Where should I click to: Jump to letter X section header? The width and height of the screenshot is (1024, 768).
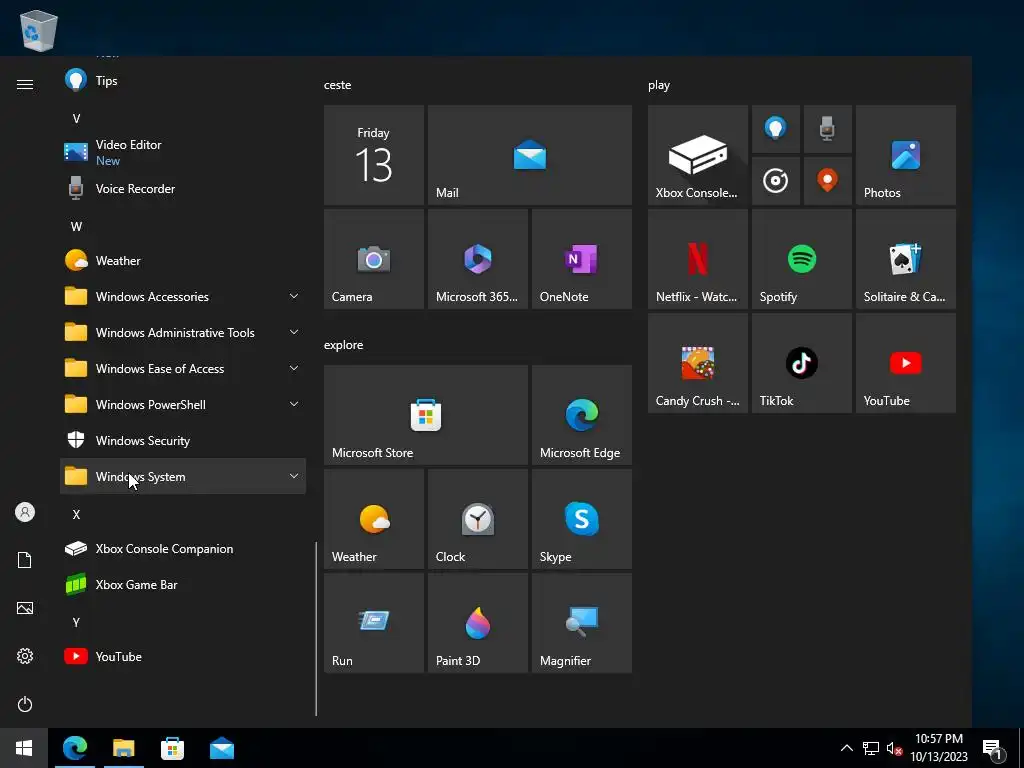click(x=76, y=515)
